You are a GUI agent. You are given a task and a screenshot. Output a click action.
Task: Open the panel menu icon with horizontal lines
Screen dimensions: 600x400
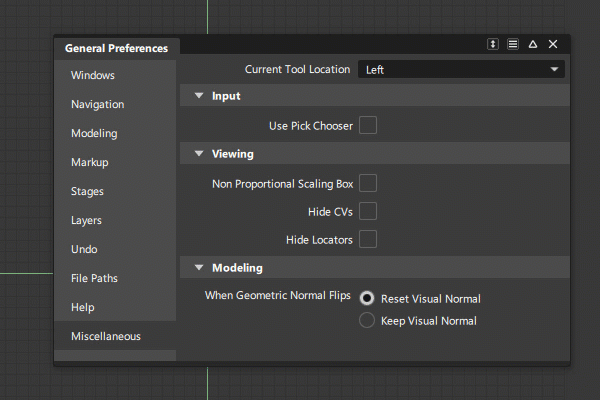[513, 45]
